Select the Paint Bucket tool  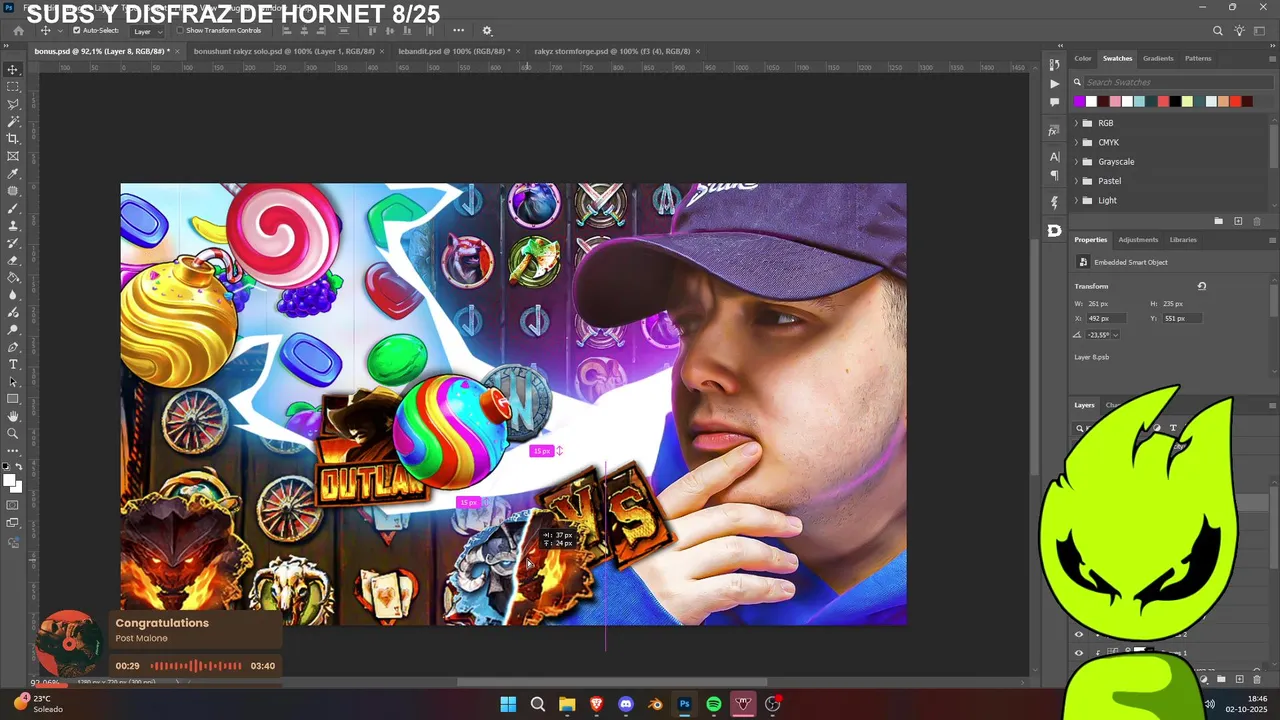pos(13,277)
